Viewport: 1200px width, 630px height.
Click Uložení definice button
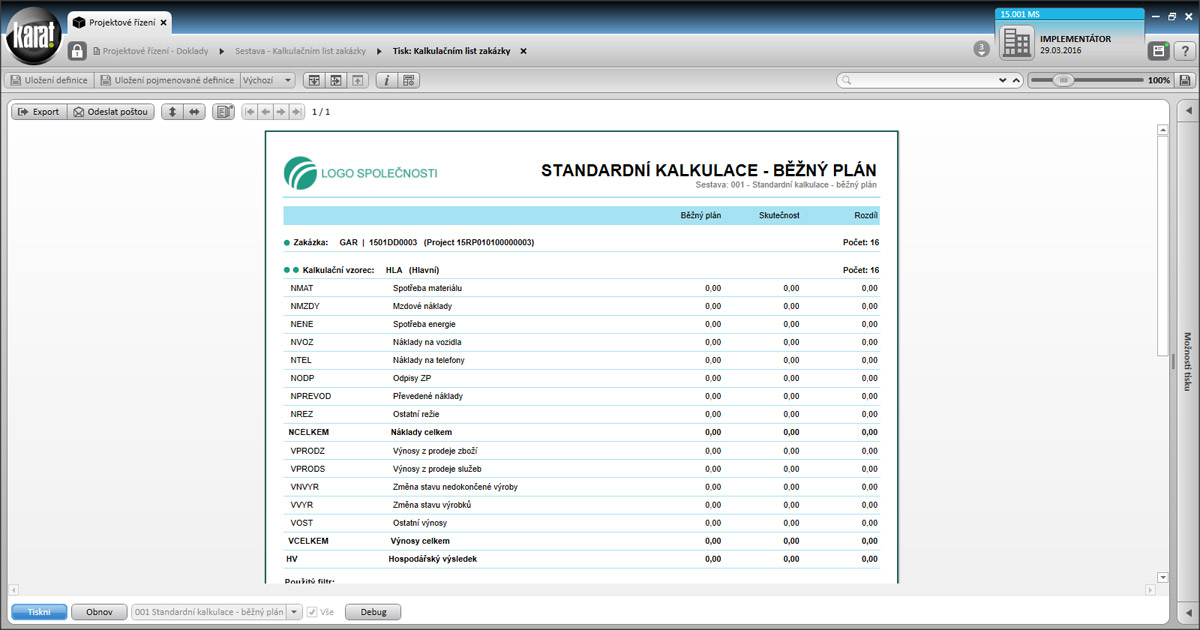49,80
